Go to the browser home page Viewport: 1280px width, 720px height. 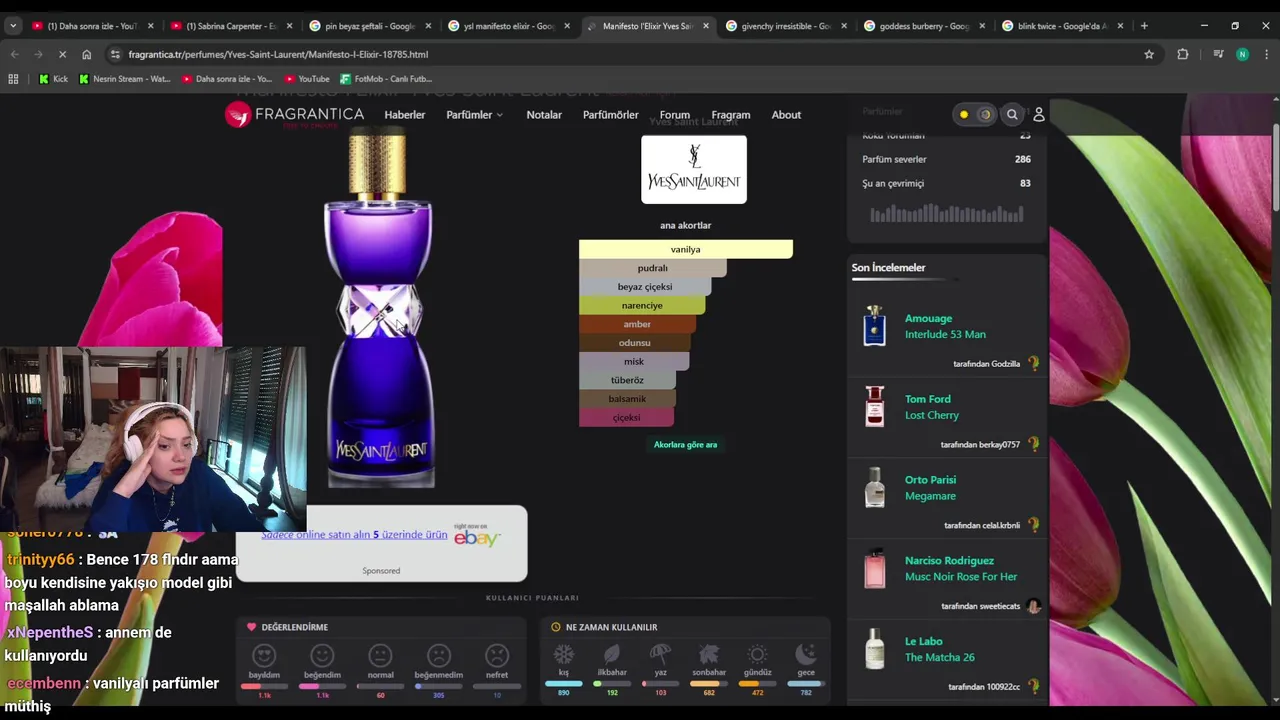(86, 54)
